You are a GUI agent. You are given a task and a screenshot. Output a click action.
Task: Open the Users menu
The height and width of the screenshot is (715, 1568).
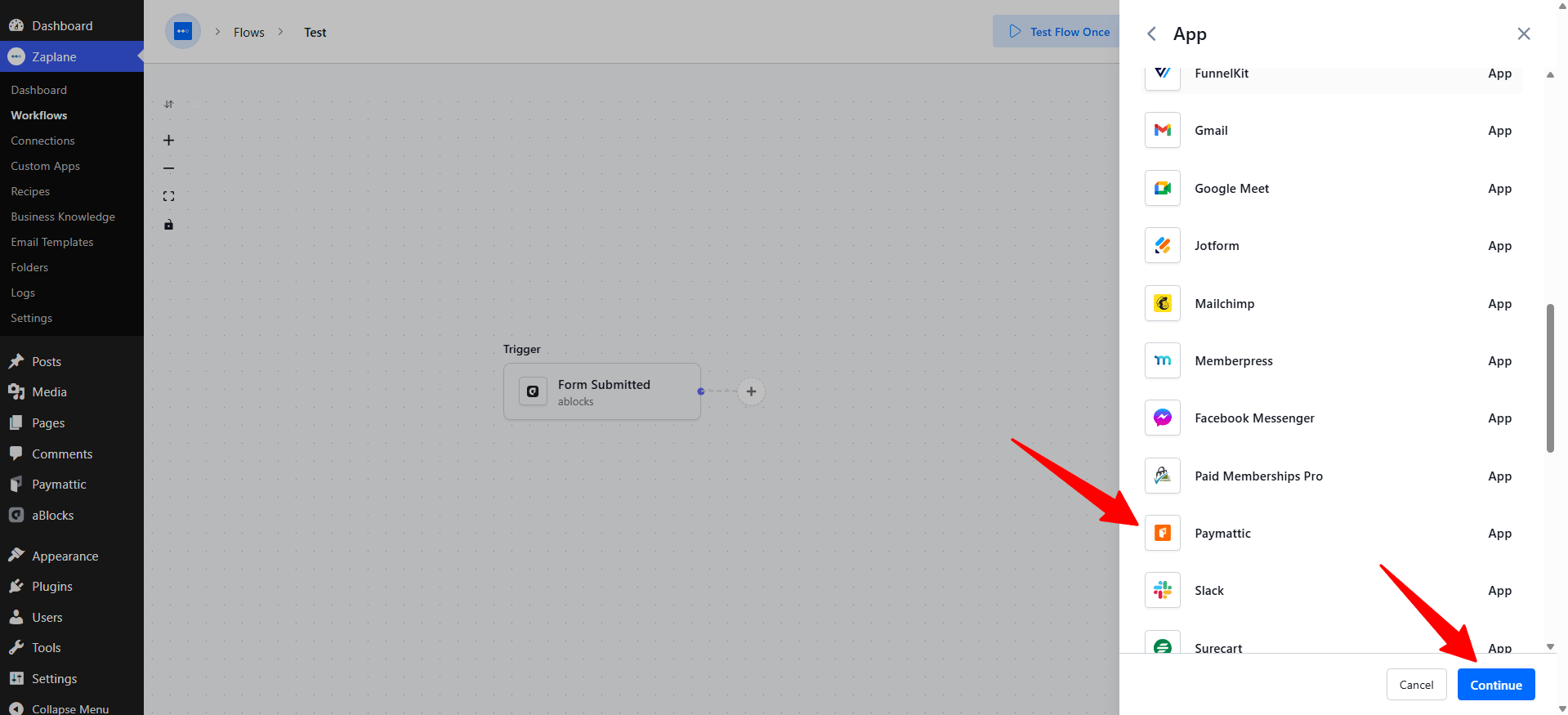[x=72, y=617]
